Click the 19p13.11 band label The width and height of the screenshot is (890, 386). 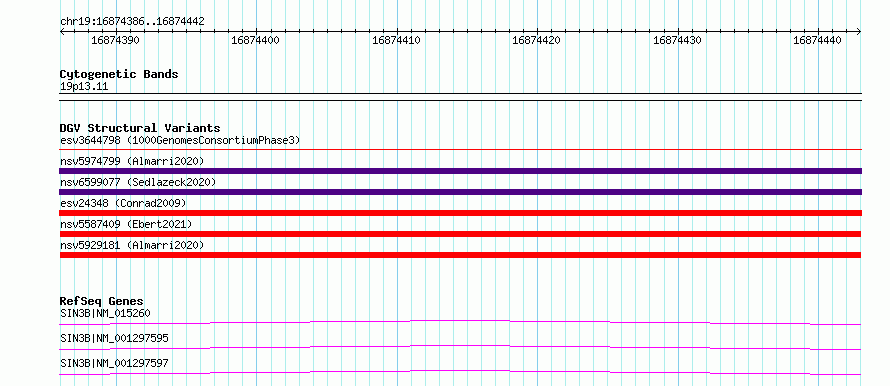(83, 87)
